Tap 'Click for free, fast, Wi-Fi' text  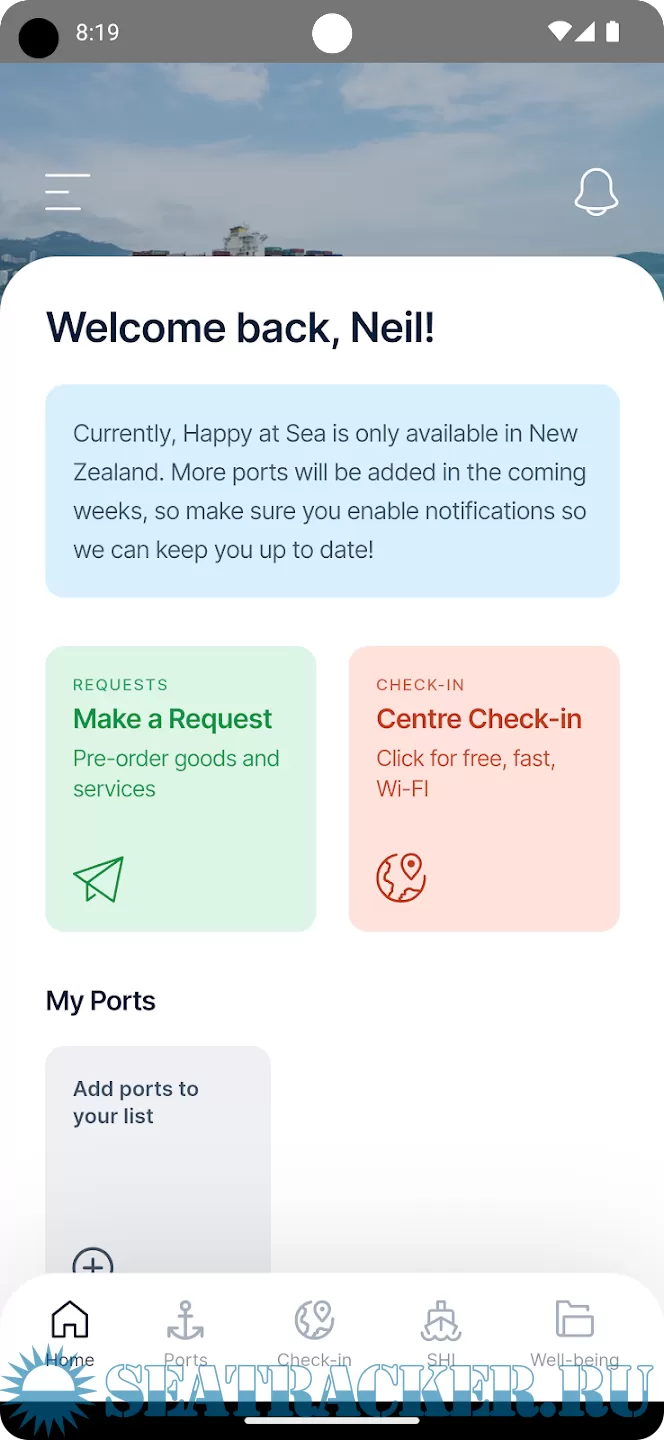pyautogui.click(x=466, y=773)
